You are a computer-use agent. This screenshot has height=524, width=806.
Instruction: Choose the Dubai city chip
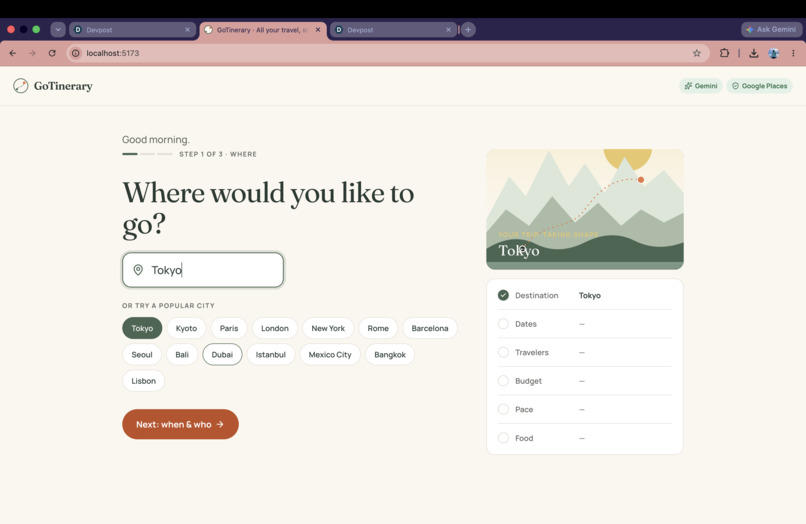click(222, 354)
